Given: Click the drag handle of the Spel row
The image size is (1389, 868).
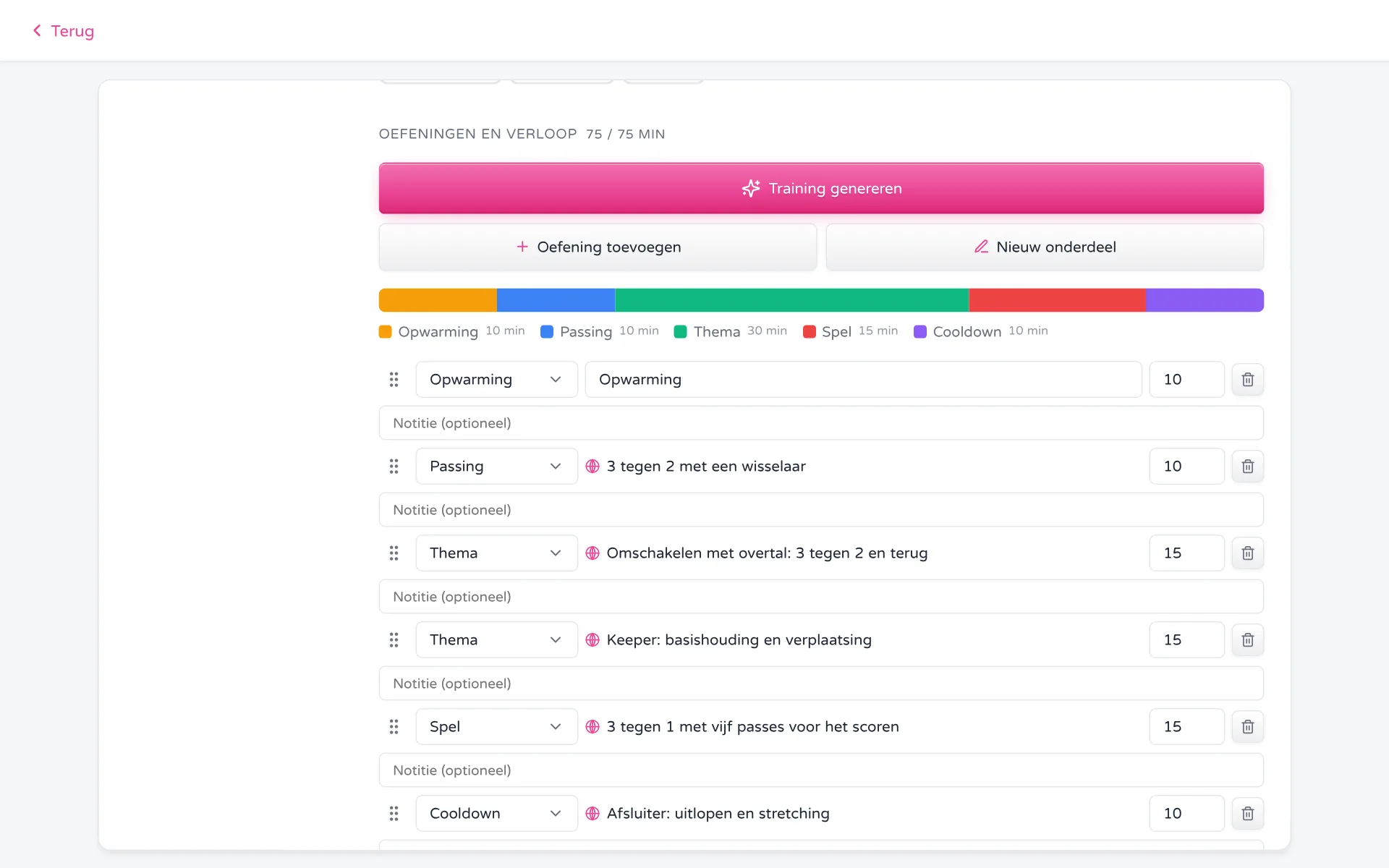Looking at the screenshot, I should (x=394, y=726).
